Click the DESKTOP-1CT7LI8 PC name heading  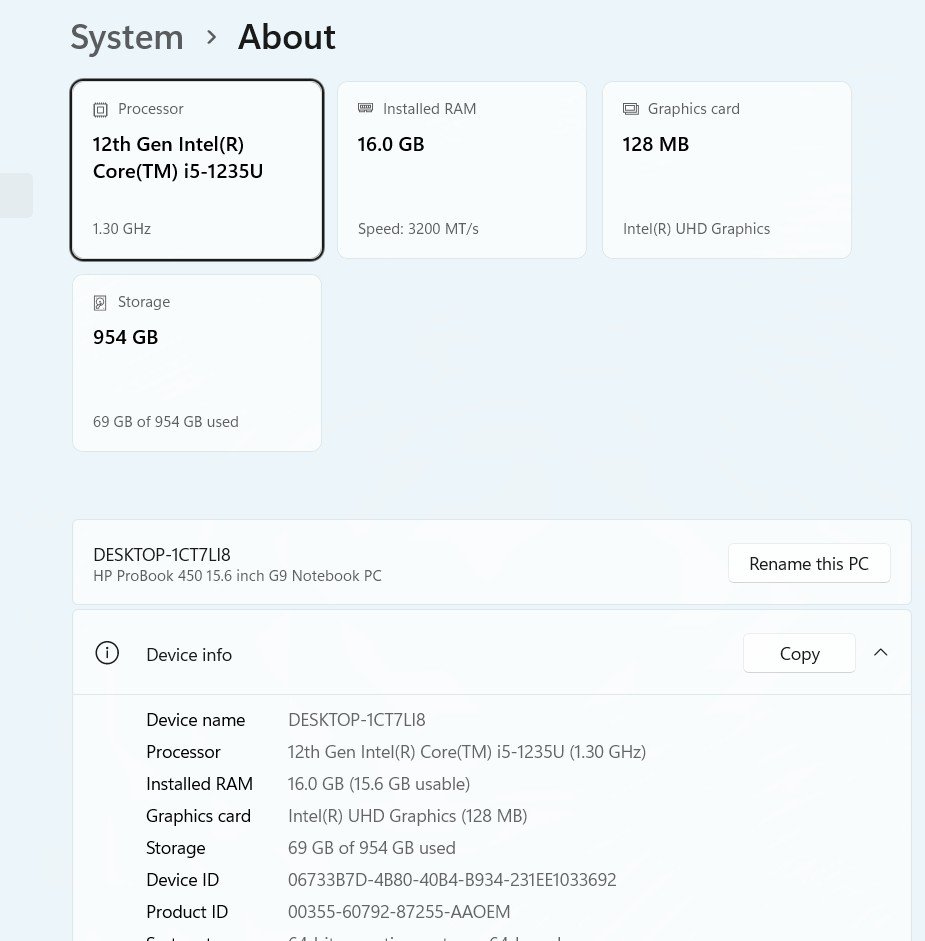[161, 555]
